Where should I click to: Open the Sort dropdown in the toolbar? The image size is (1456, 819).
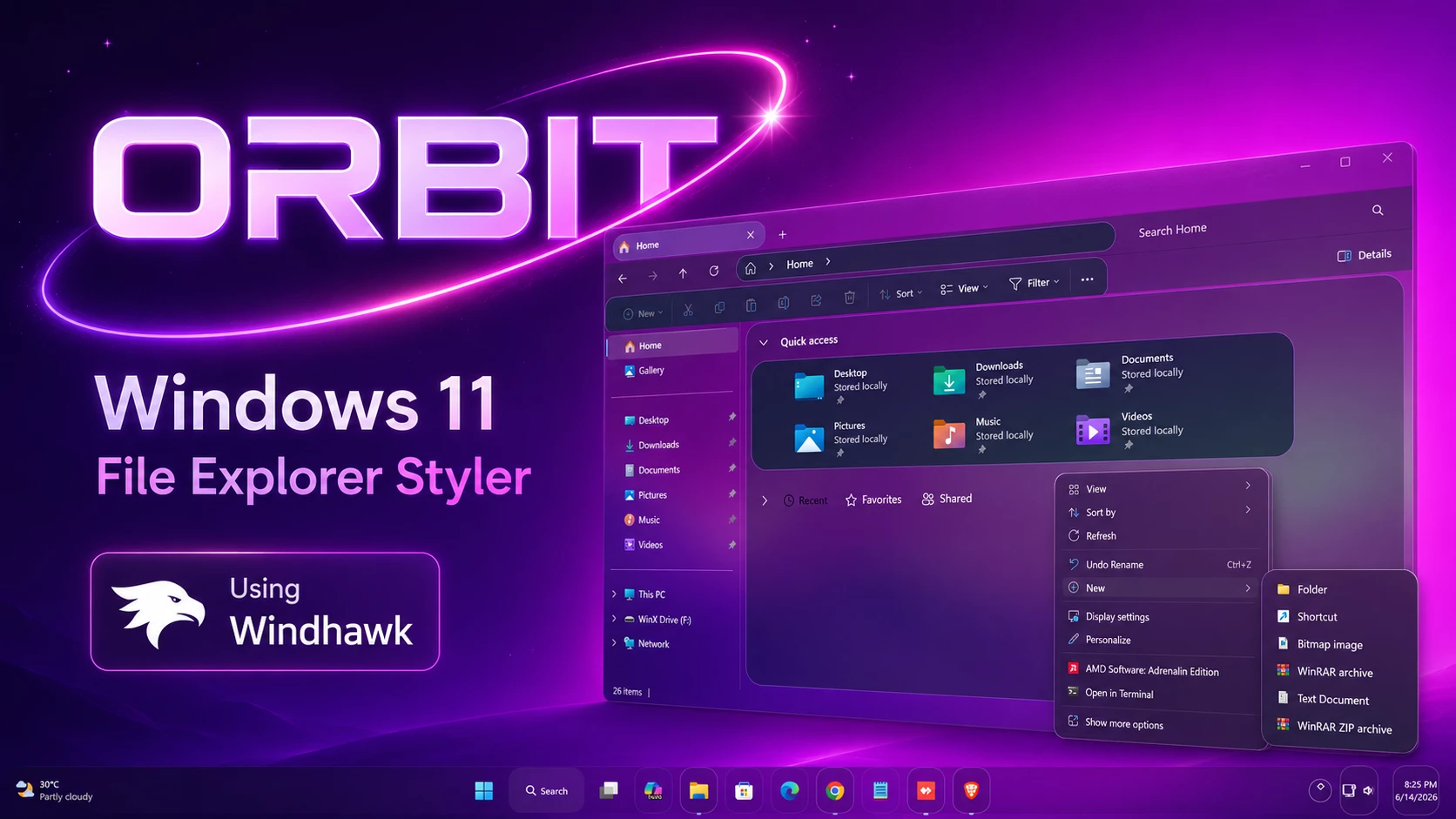[900, 294]
